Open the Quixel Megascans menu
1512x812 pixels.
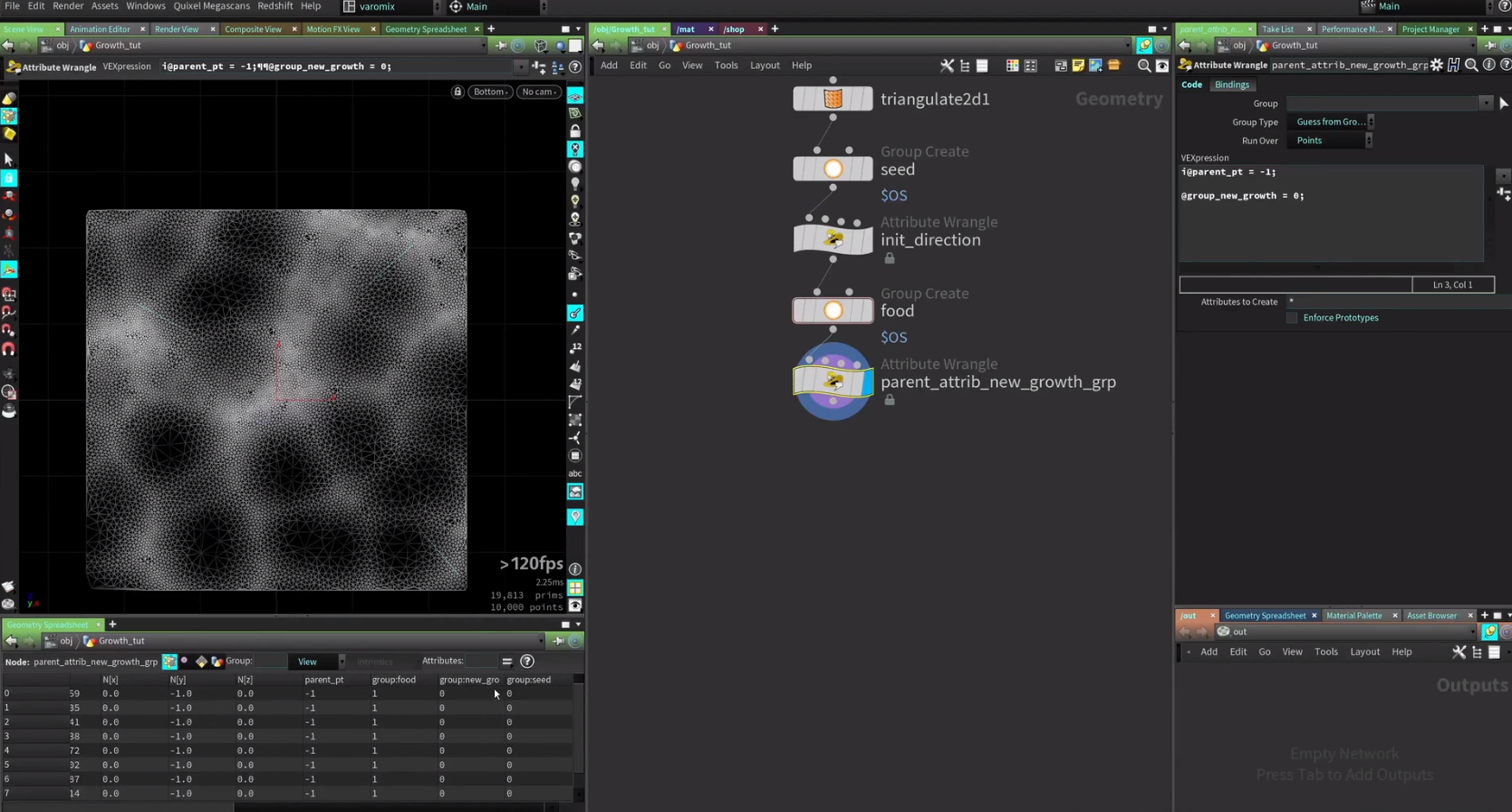pos(211,6)
